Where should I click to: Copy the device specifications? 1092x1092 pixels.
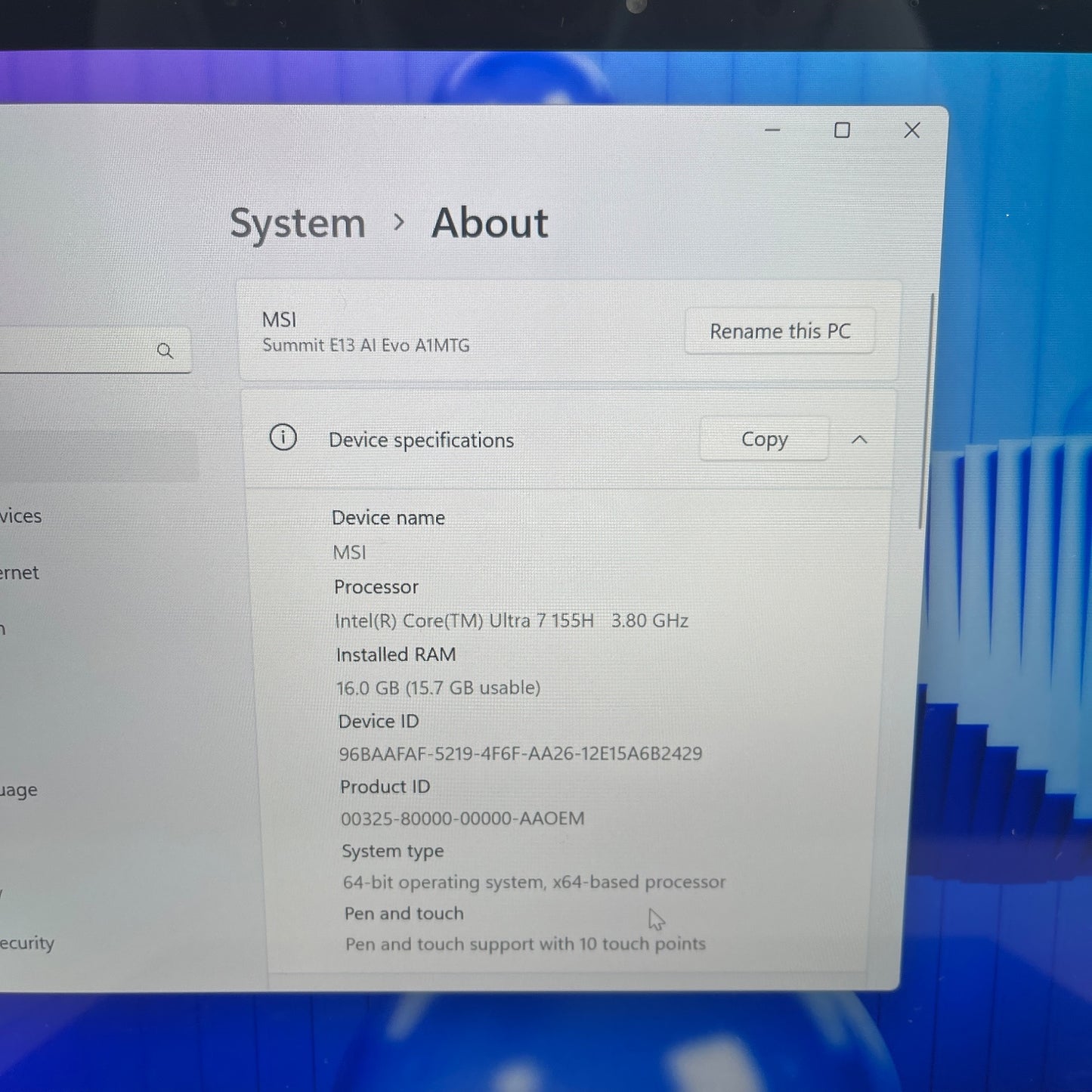coord(764,439)
